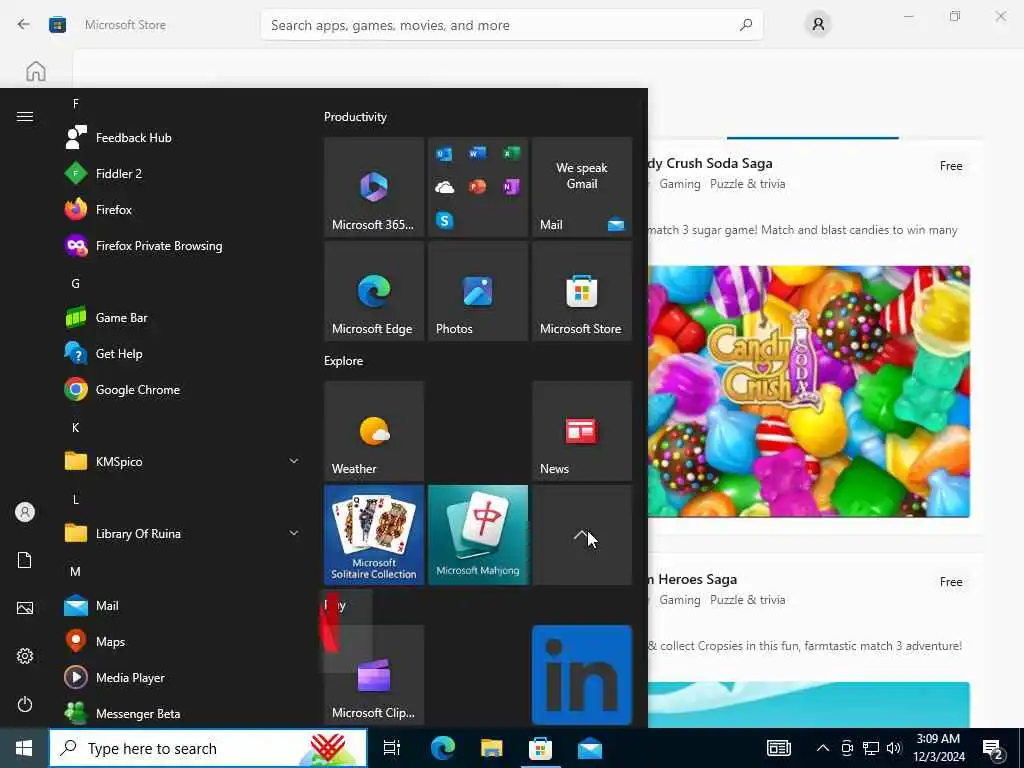Screen dimensions: 1024x768
Task: Jump to letter M in app list
Action: pos(76,571)
